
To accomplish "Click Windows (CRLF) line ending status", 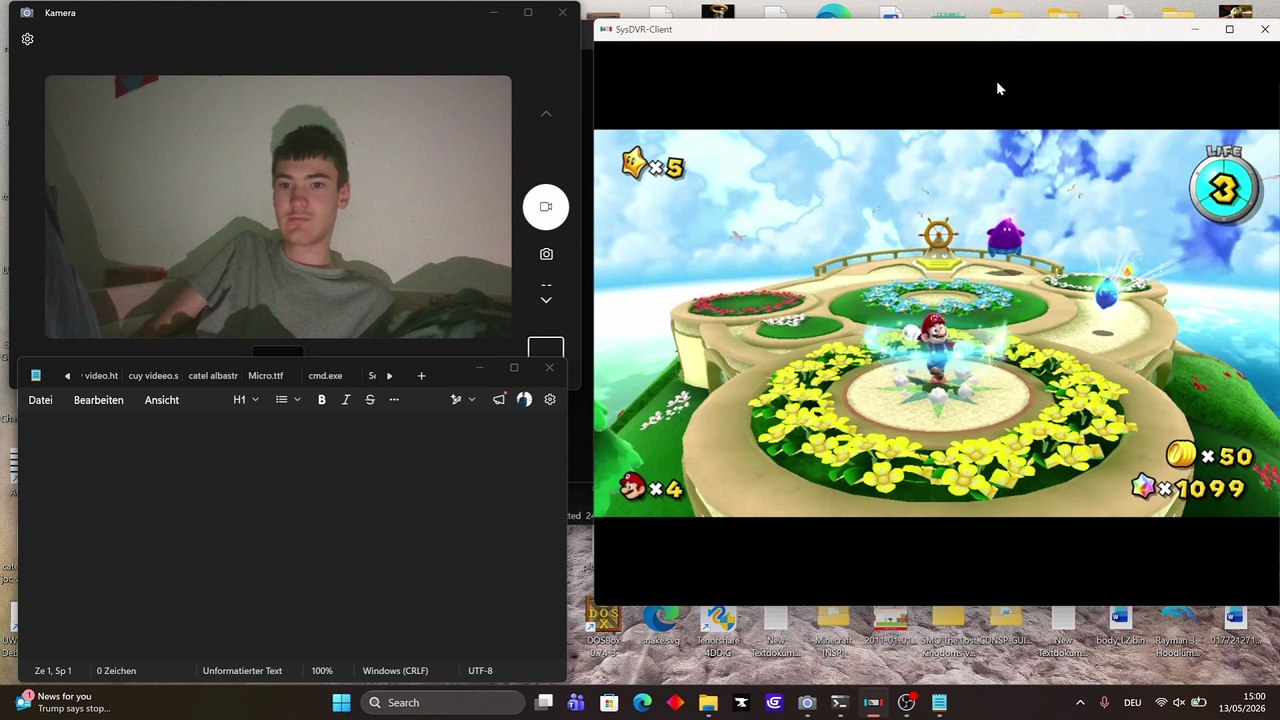I will click(x=395, y=671).
